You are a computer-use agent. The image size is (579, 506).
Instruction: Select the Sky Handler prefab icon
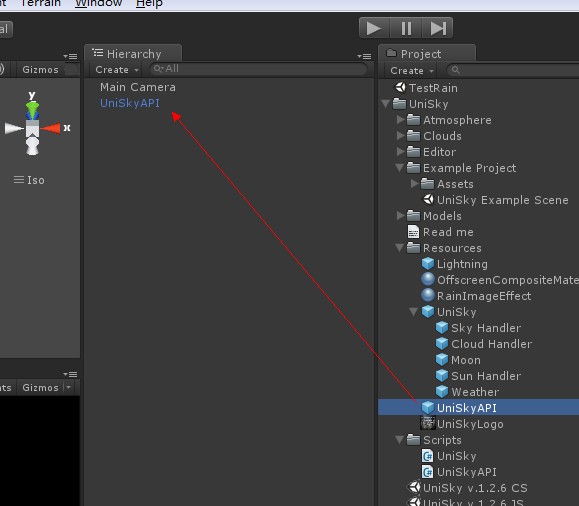[x=442, y=328]
